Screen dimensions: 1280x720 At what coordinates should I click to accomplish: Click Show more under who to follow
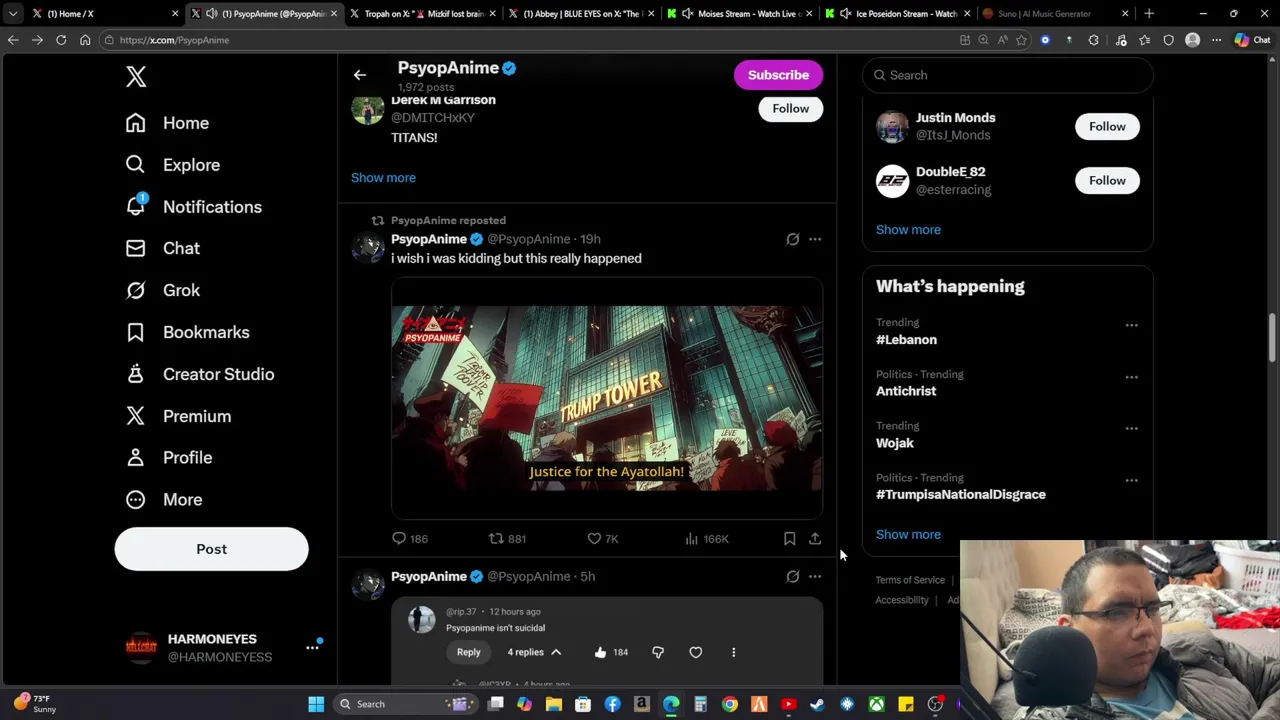point(908,229)
